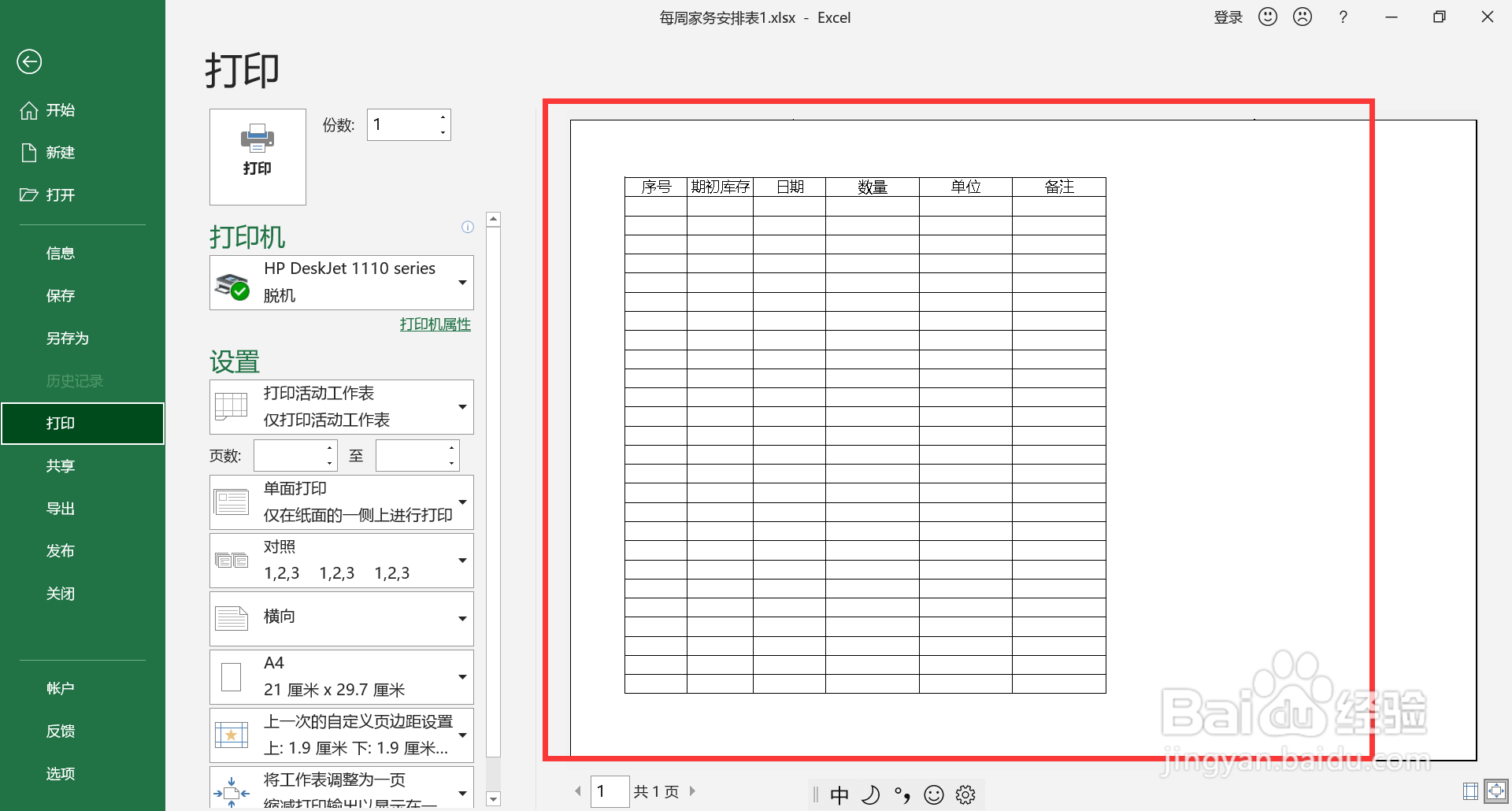Image resolution: width=1512 pixels, height=811 pixels.
Task: Click the back arrow to exit Backstage view
Action: coord(29,61)
